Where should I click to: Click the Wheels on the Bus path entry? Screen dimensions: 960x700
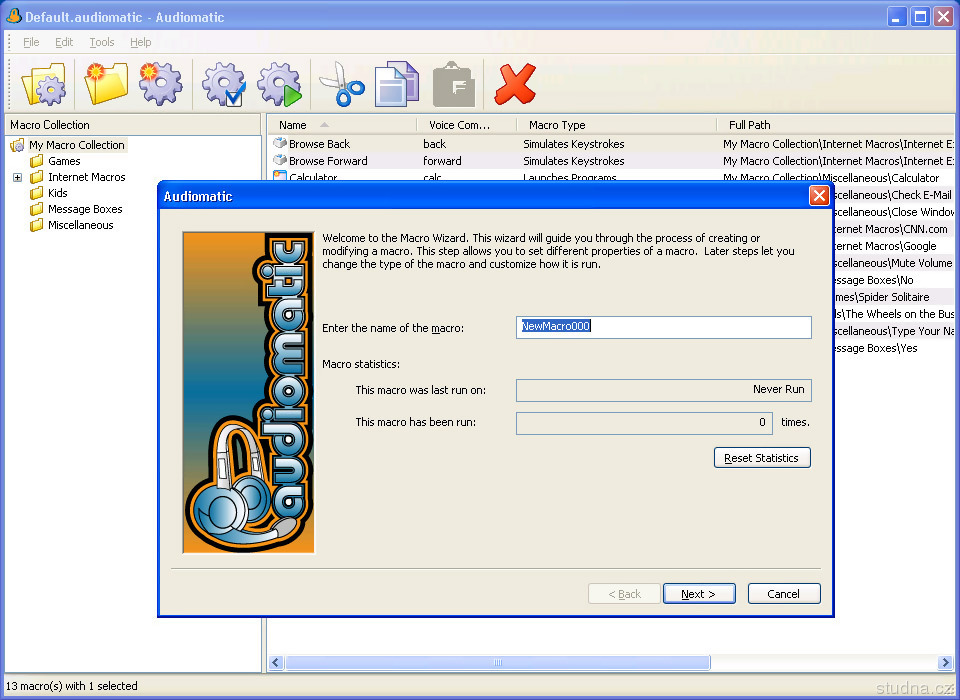894,314
